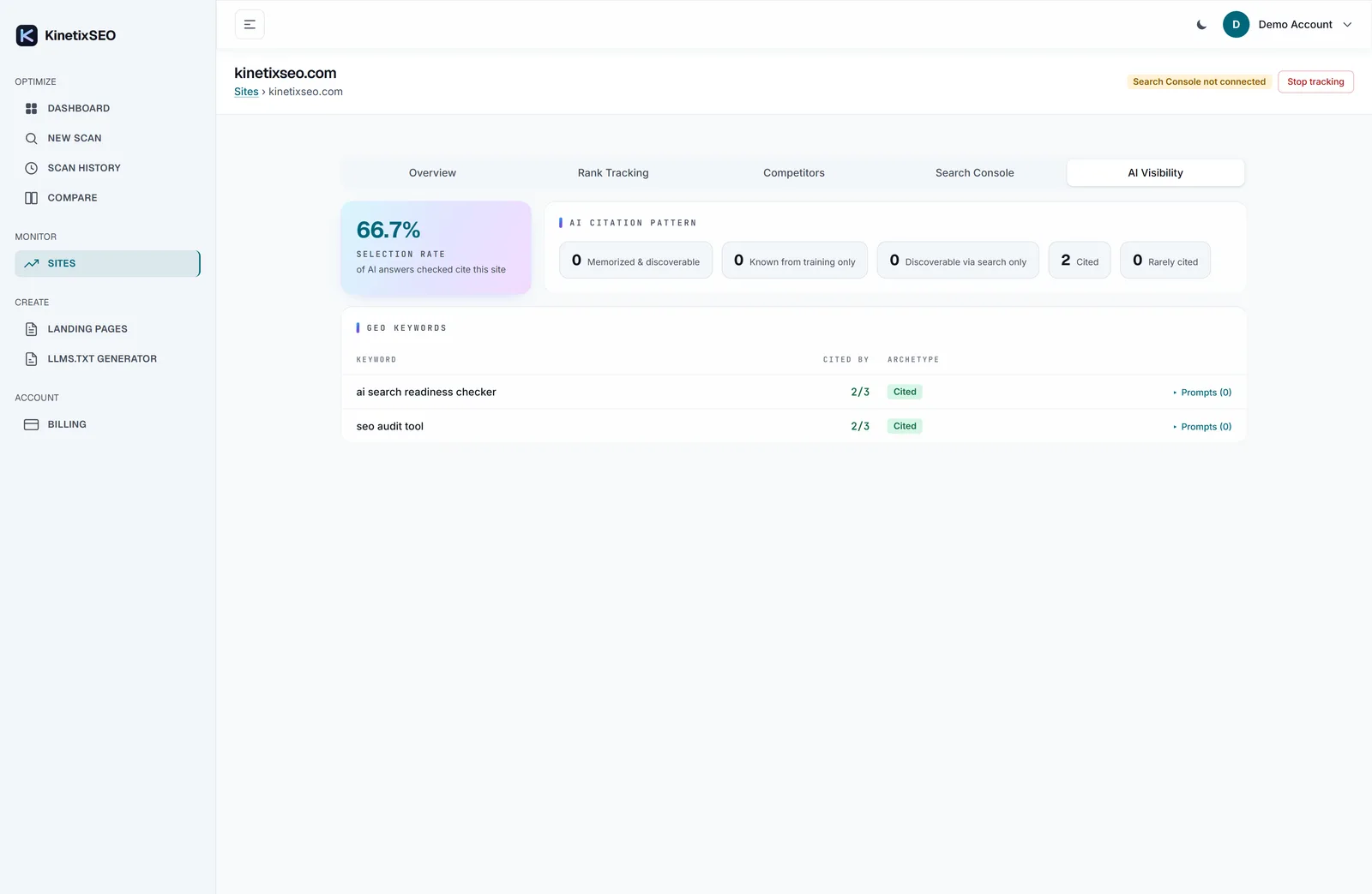This screenshot has height=894, width=1372.
Task: Click the ARCHETYPE column header
Action: tap(913, 360)
